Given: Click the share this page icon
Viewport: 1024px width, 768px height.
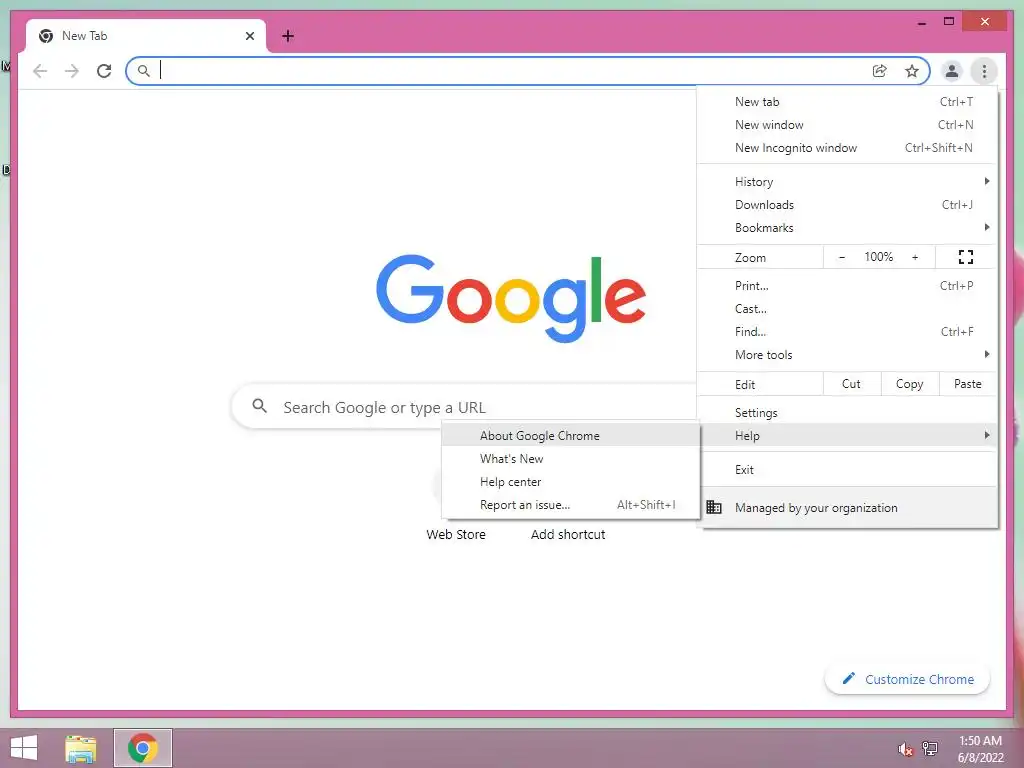Looking at the screenshot, I should coord(880,71).
